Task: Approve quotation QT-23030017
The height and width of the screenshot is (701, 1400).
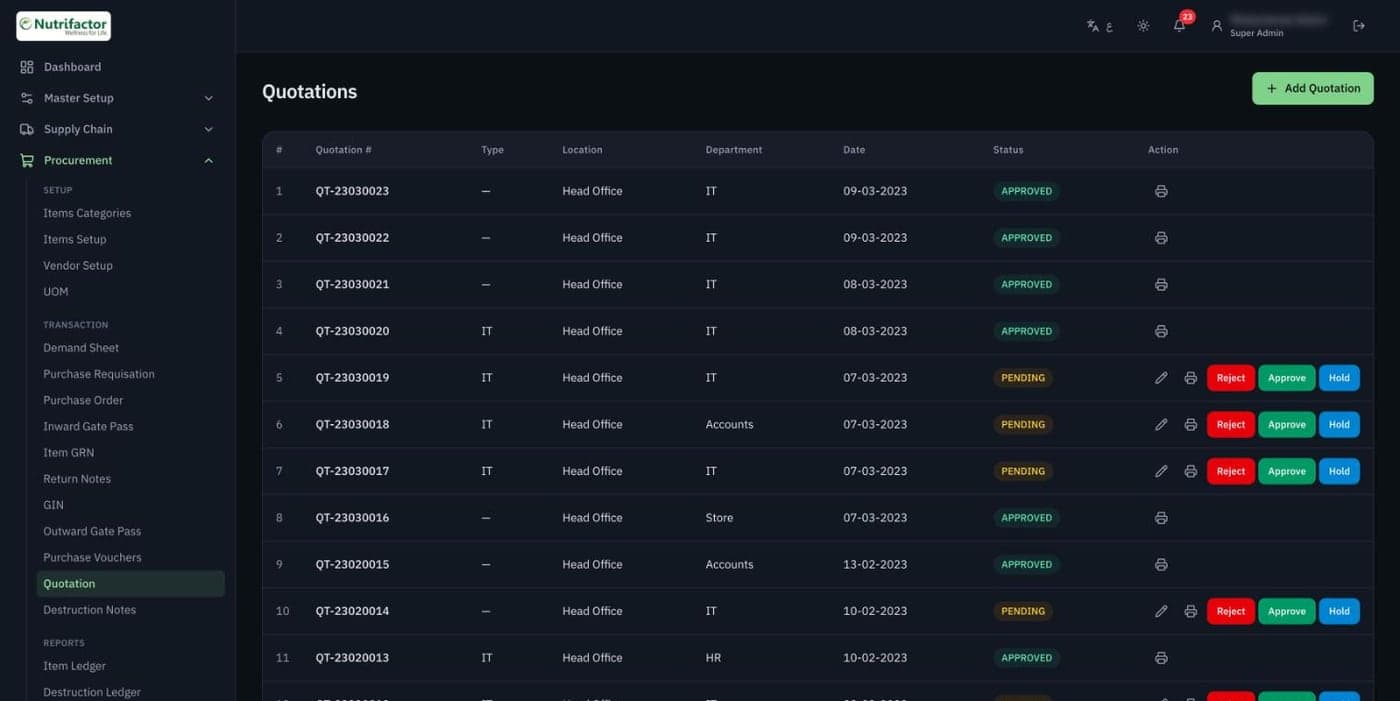Action: coord(1286,471)
